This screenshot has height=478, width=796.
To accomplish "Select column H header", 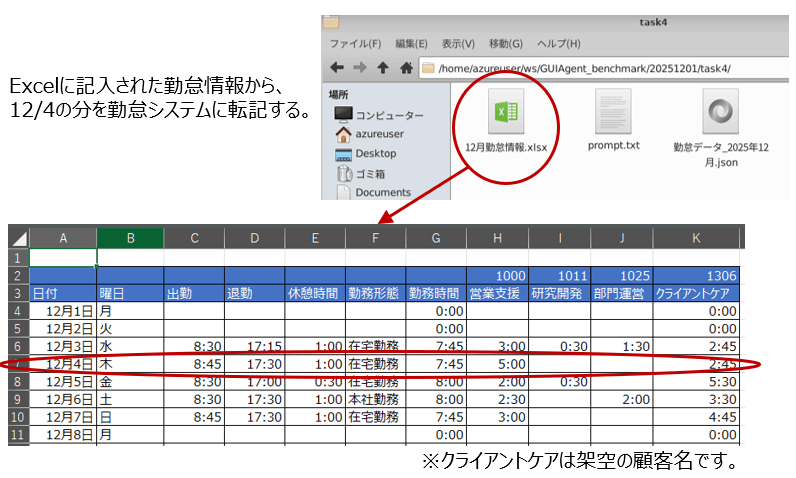I will click(498, 238).
